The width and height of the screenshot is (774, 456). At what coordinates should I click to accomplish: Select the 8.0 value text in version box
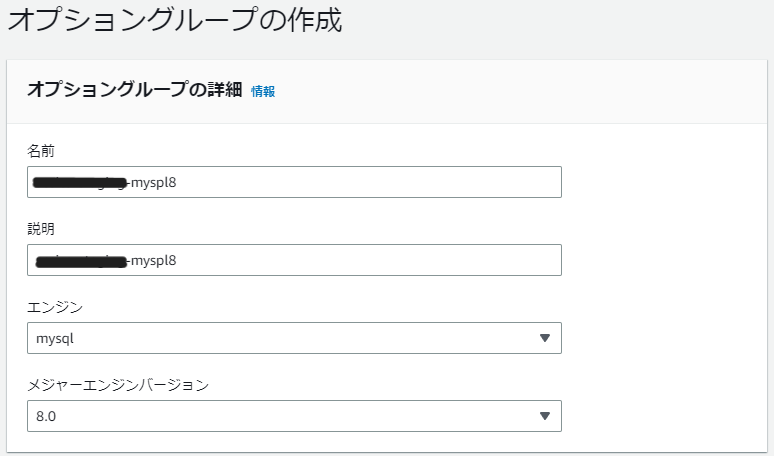pyautogui.click(x=46, y=416)
